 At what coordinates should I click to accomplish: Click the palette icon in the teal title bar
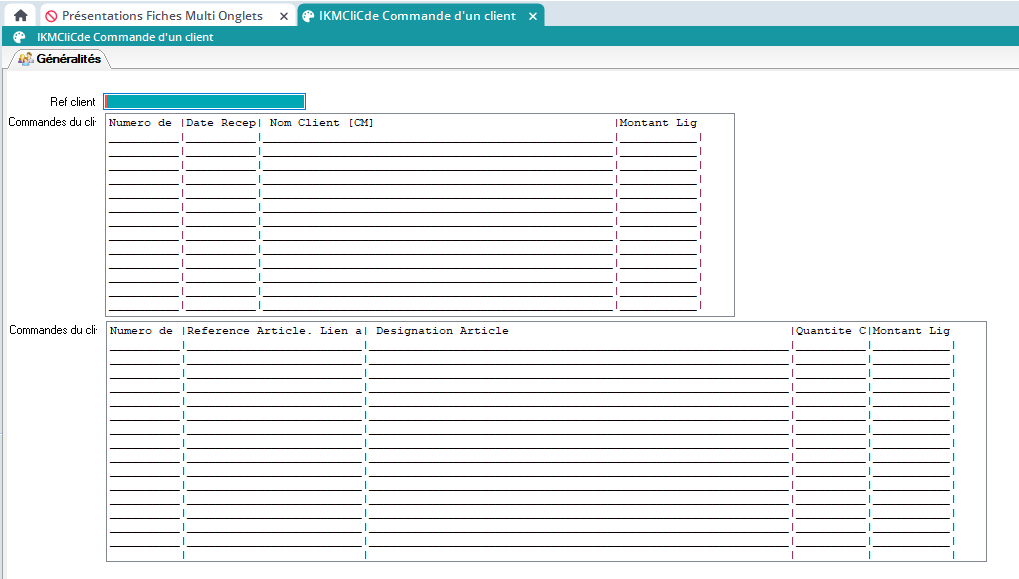19,37
